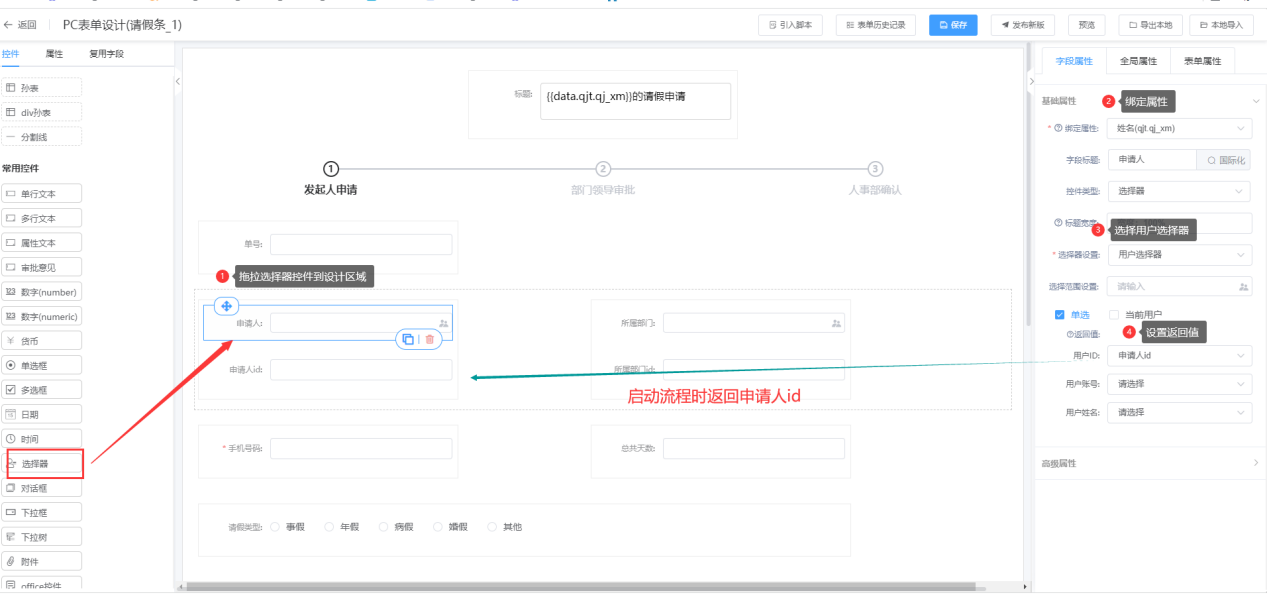The height and width of the screenshot is (597, 1267).
Task: Click the copy icon on selected field
Action: coord(408,339)
